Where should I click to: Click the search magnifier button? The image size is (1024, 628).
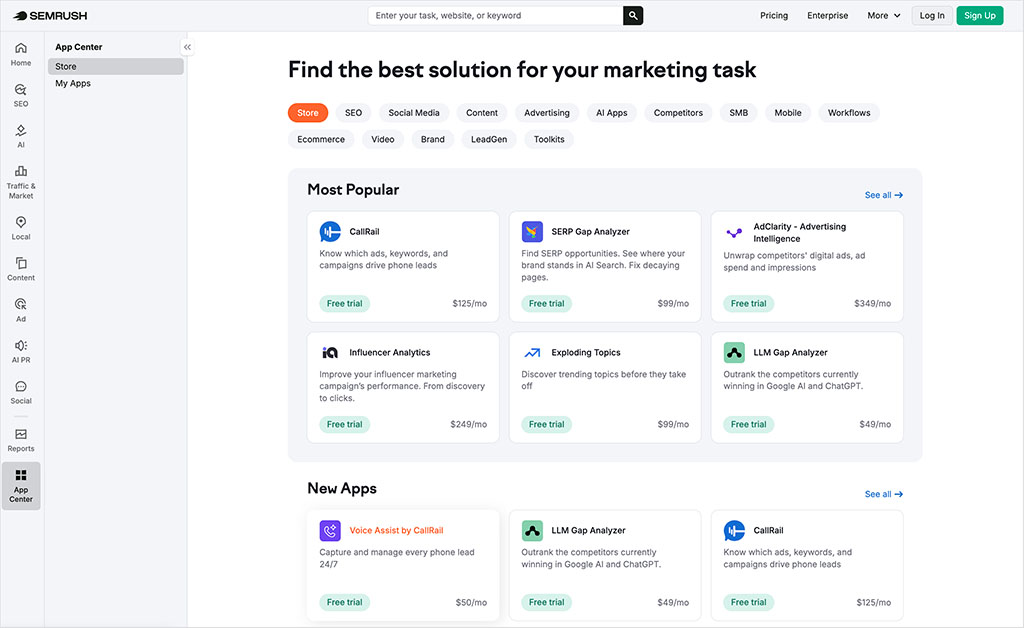[633, 16]
